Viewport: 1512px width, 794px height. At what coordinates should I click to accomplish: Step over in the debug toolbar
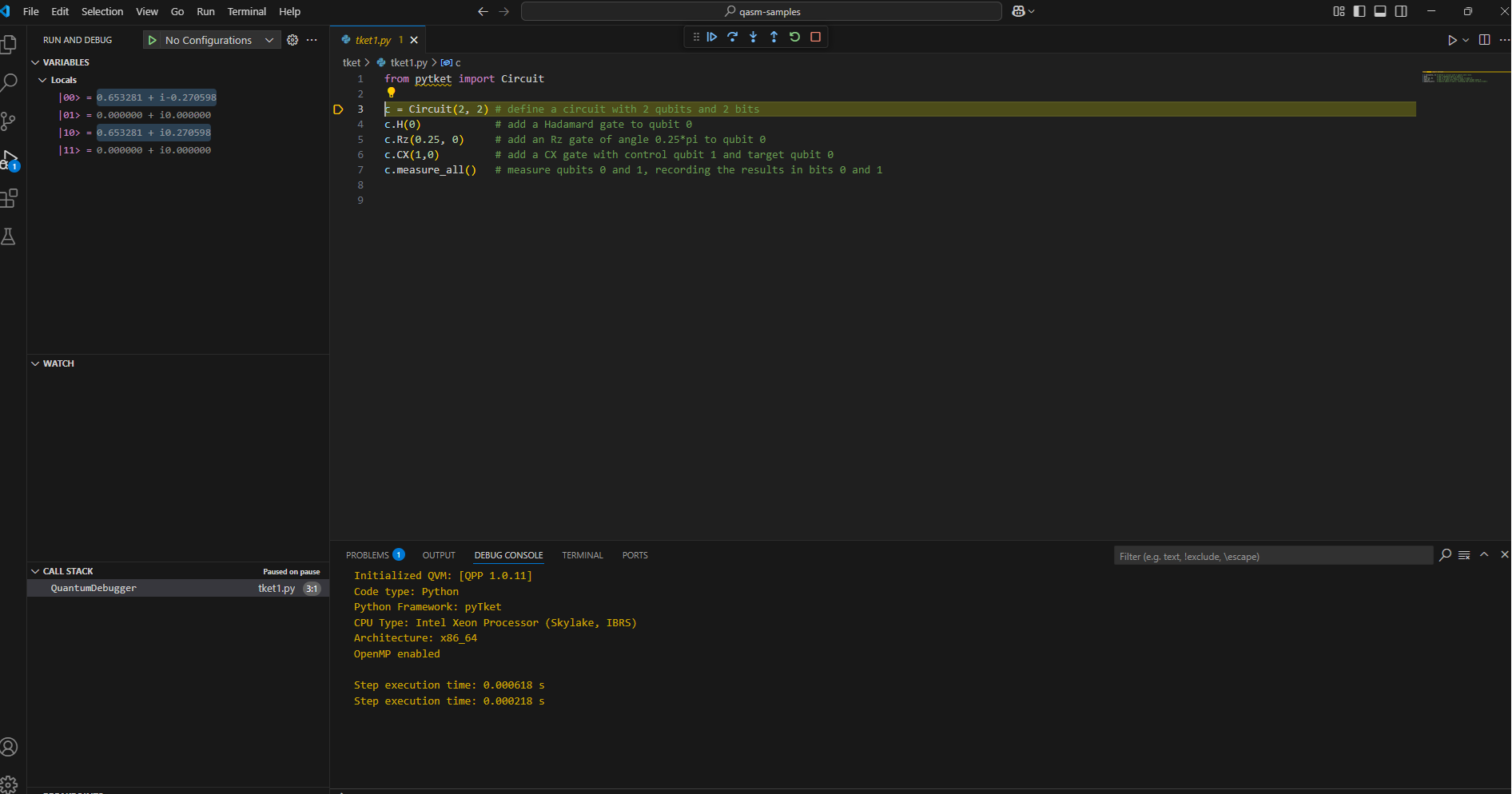(x=733, y=37)
